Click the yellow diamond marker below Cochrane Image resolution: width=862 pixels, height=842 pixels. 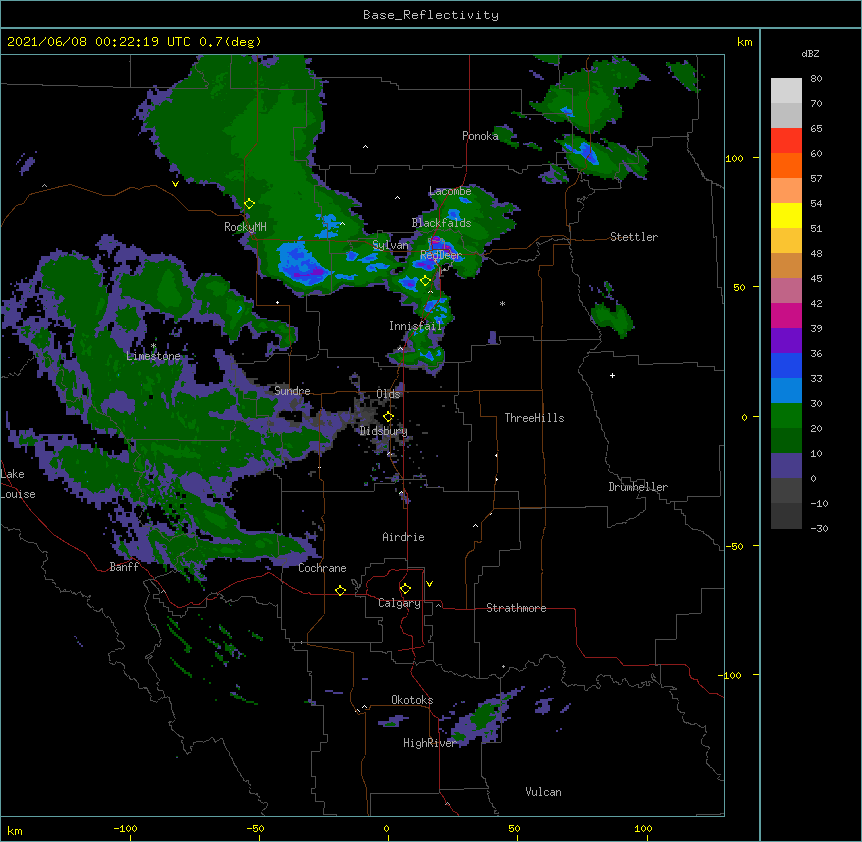click(x=340, y=590)
